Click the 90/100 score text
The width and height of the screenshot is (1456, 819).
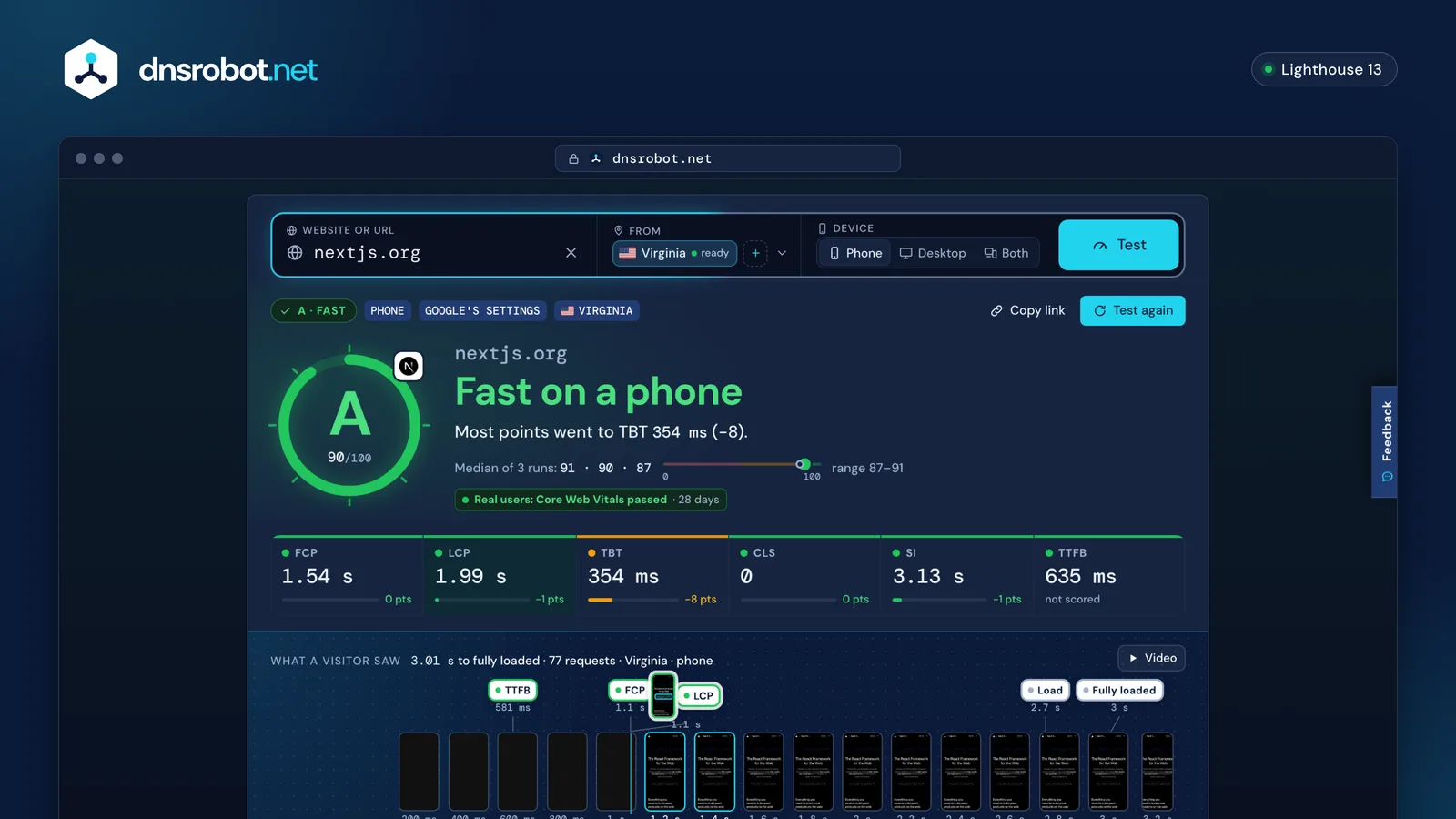[349, 458]
